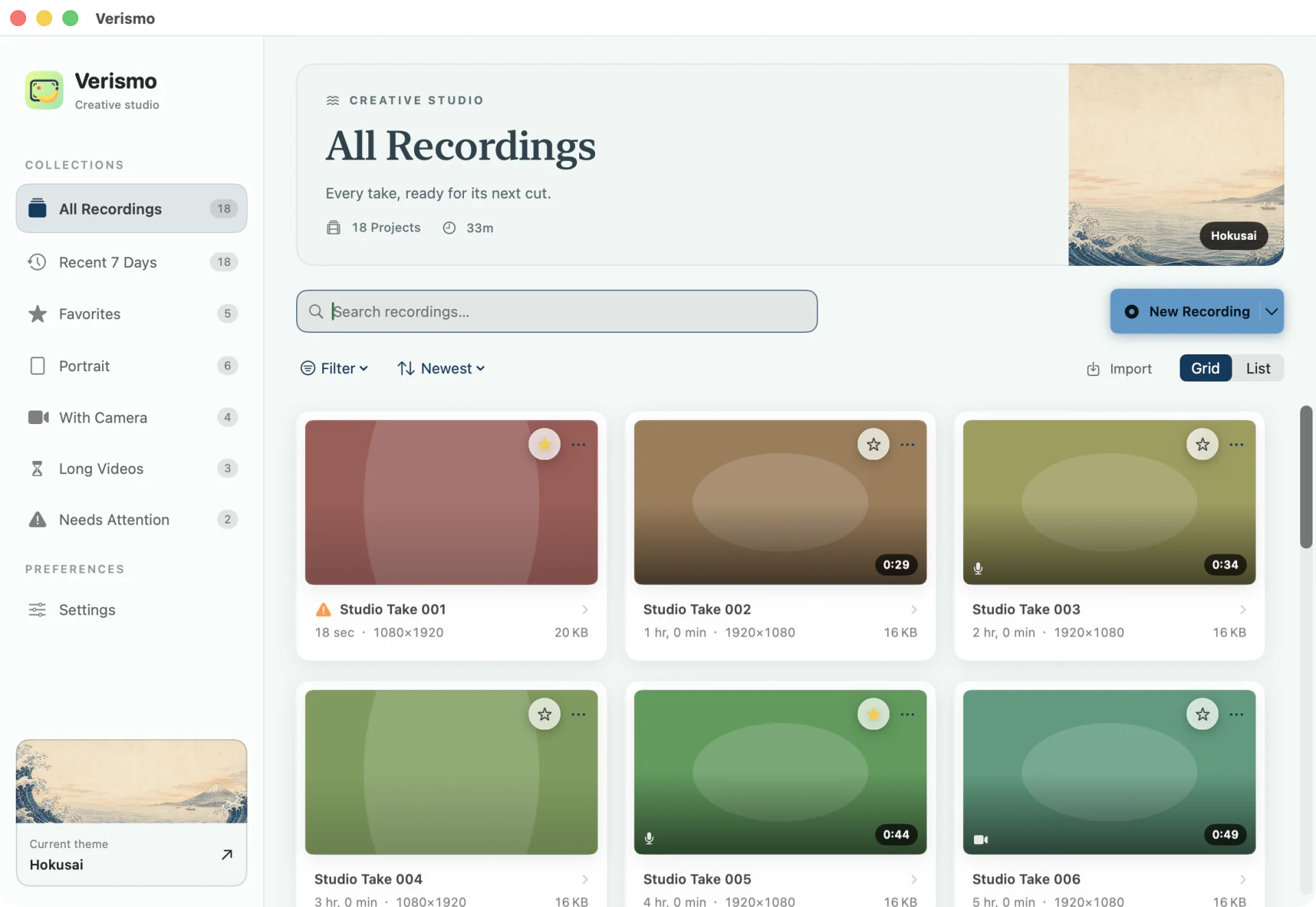Click the wave icon next to Creative Studio
This screenshot has height=907, width=1316.
(x=332, y=100)
